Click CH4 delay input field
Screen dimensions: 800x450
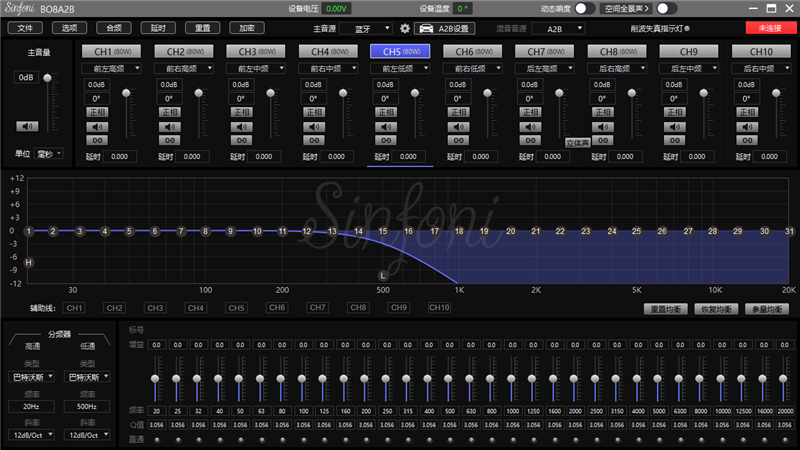click(x=335, y=157)
